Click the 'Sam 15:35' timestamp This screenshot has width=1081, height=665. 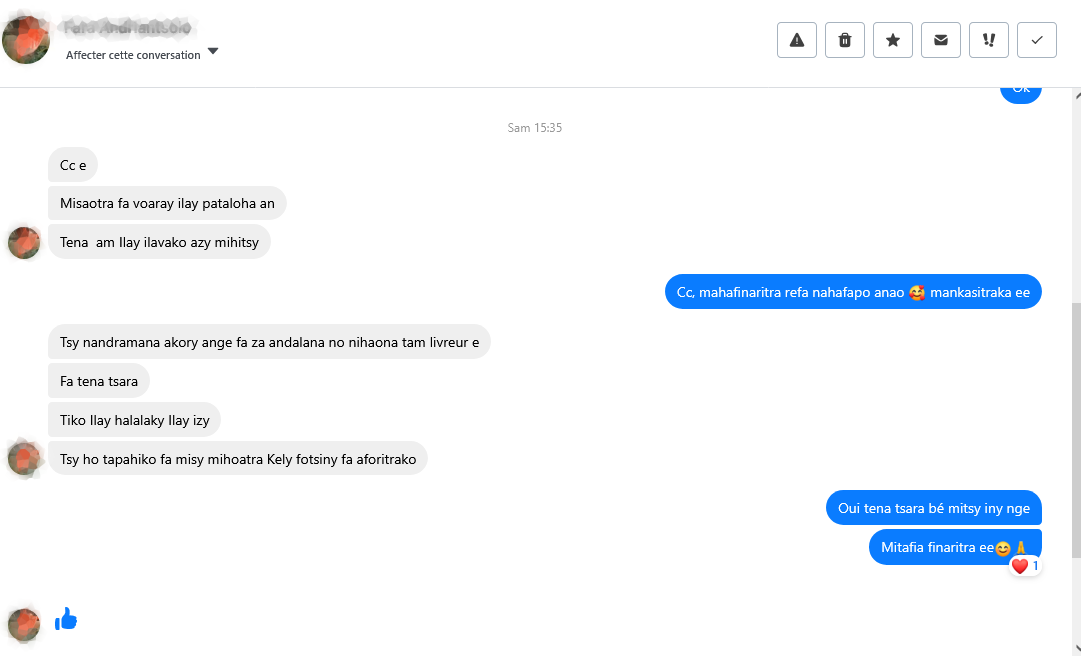pos(535,128)
